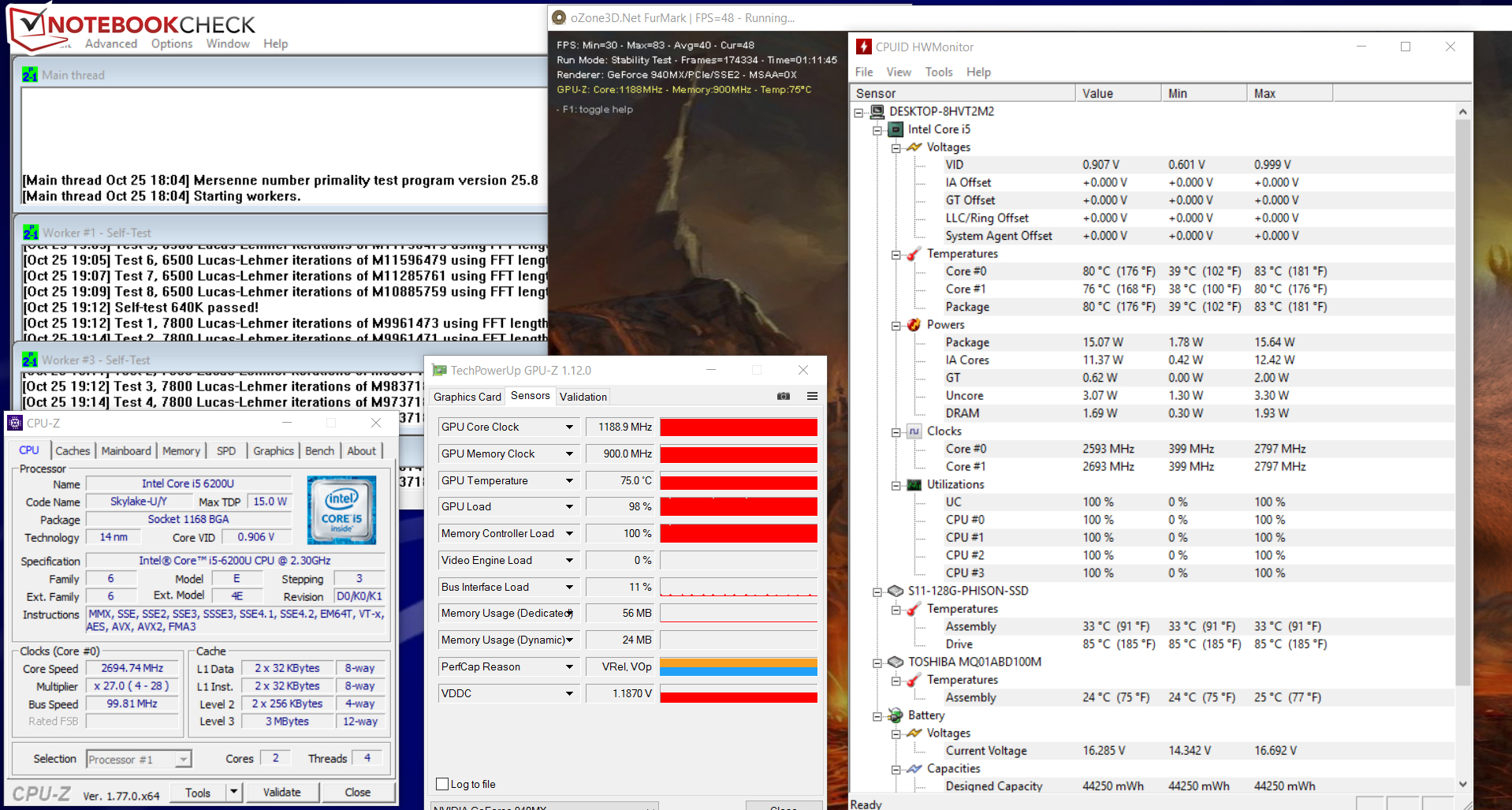Select the DESKTOP-8HVT2M2 computer icon

click(x=877, y=111)
